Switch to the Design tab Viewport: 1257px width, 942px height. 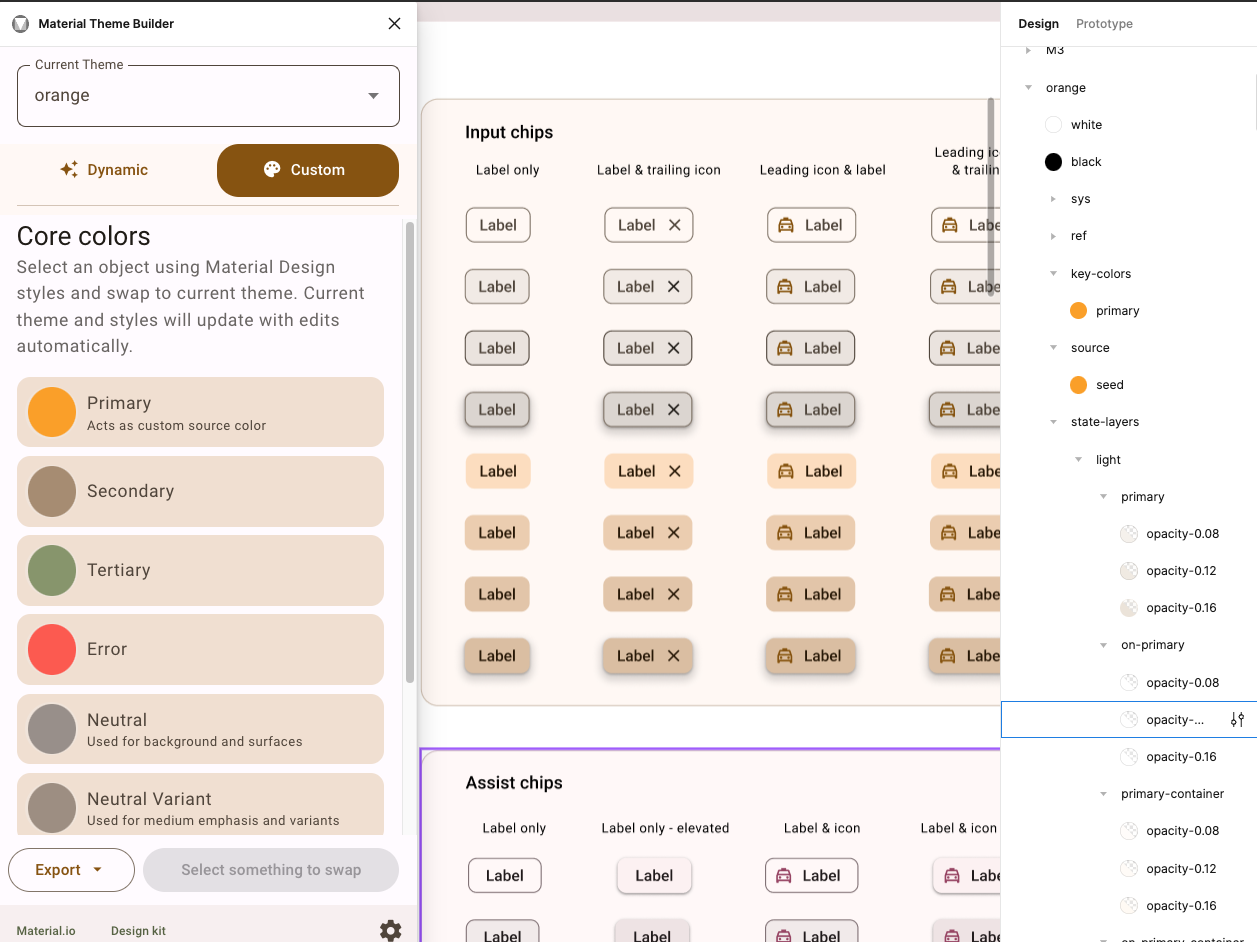pos(1038,23)
